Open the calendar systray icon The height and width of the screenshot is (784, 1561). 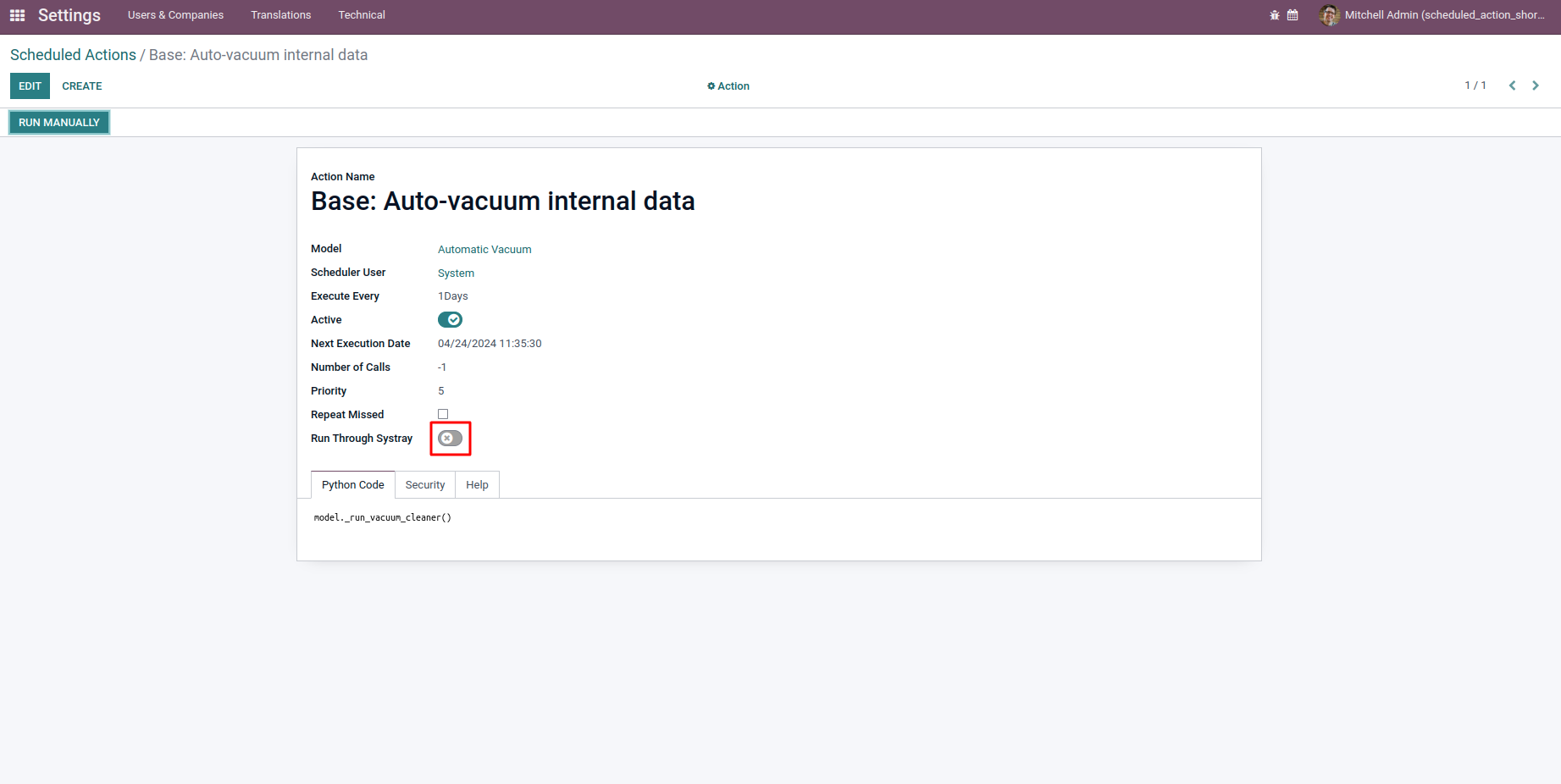1293,15
